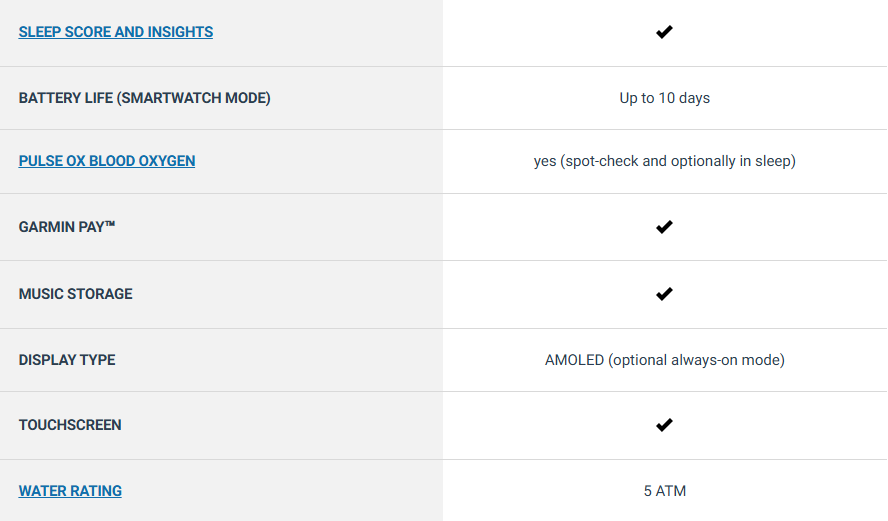Viewport: 888px width, 521px height.
Task: Select the Pulse Ox spot-check description text
Action: (664, 161)
